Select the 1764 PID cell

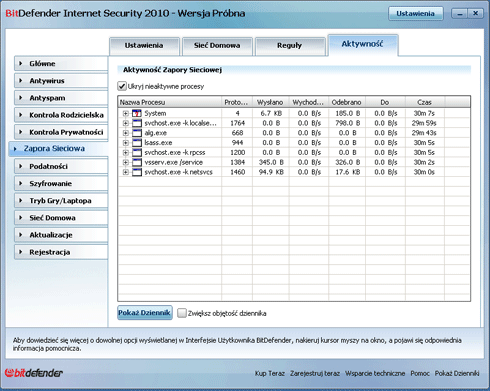tap(237, 123)
